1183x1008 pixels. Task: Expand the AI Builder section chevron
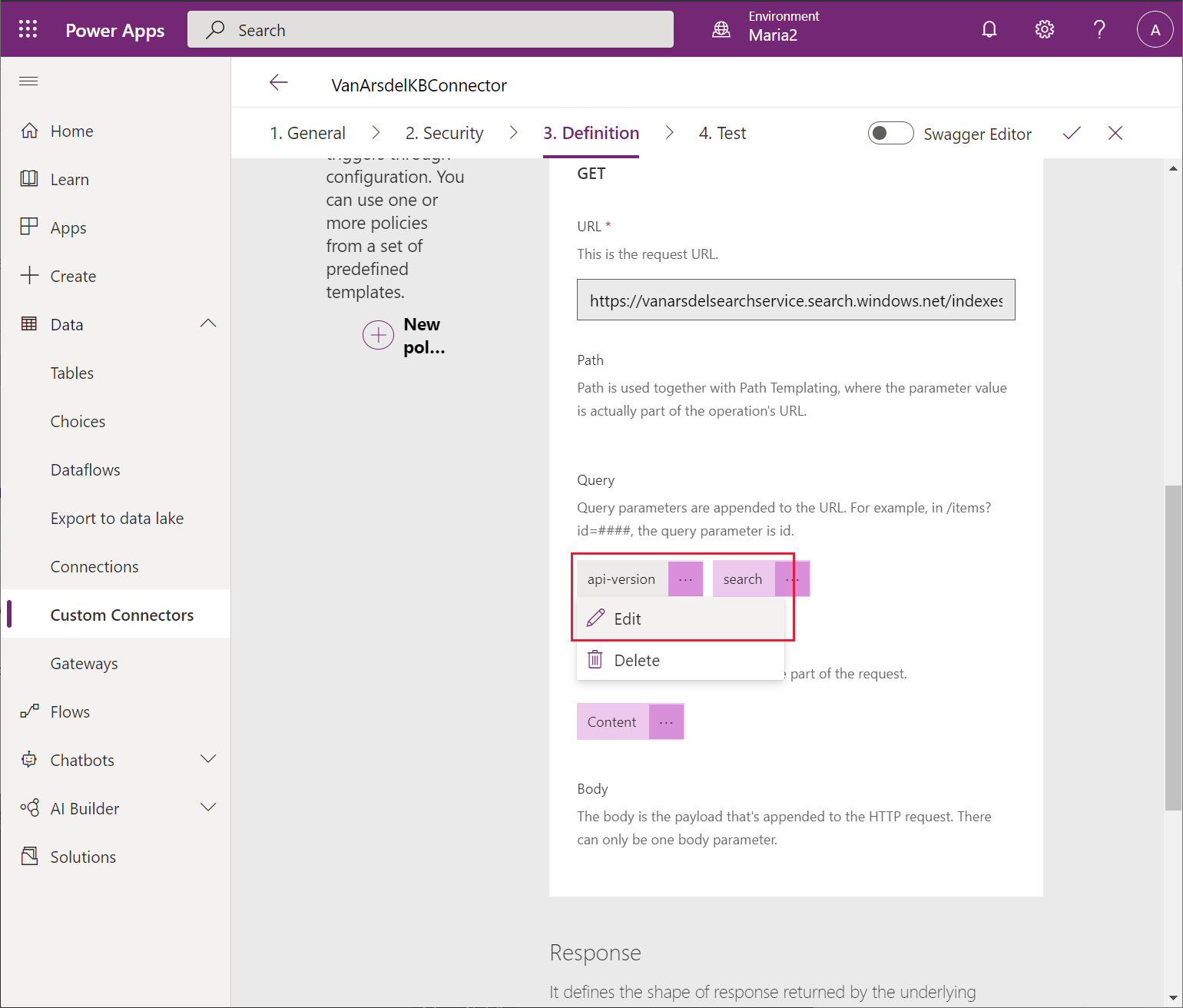point(208,807)
